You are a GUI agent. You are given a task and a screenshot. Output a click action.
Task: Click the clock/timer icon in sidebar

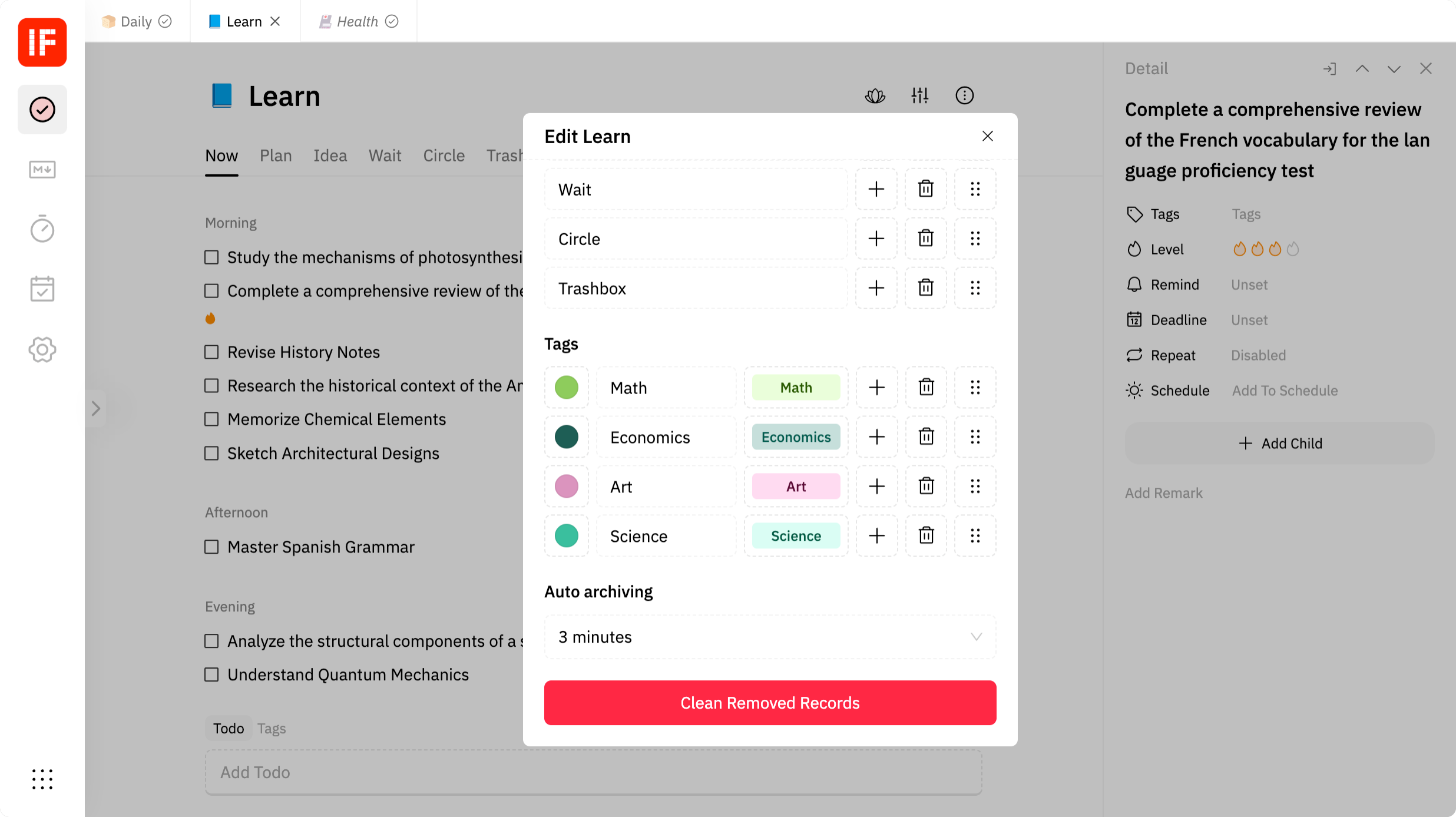click(x=42, y=229)
